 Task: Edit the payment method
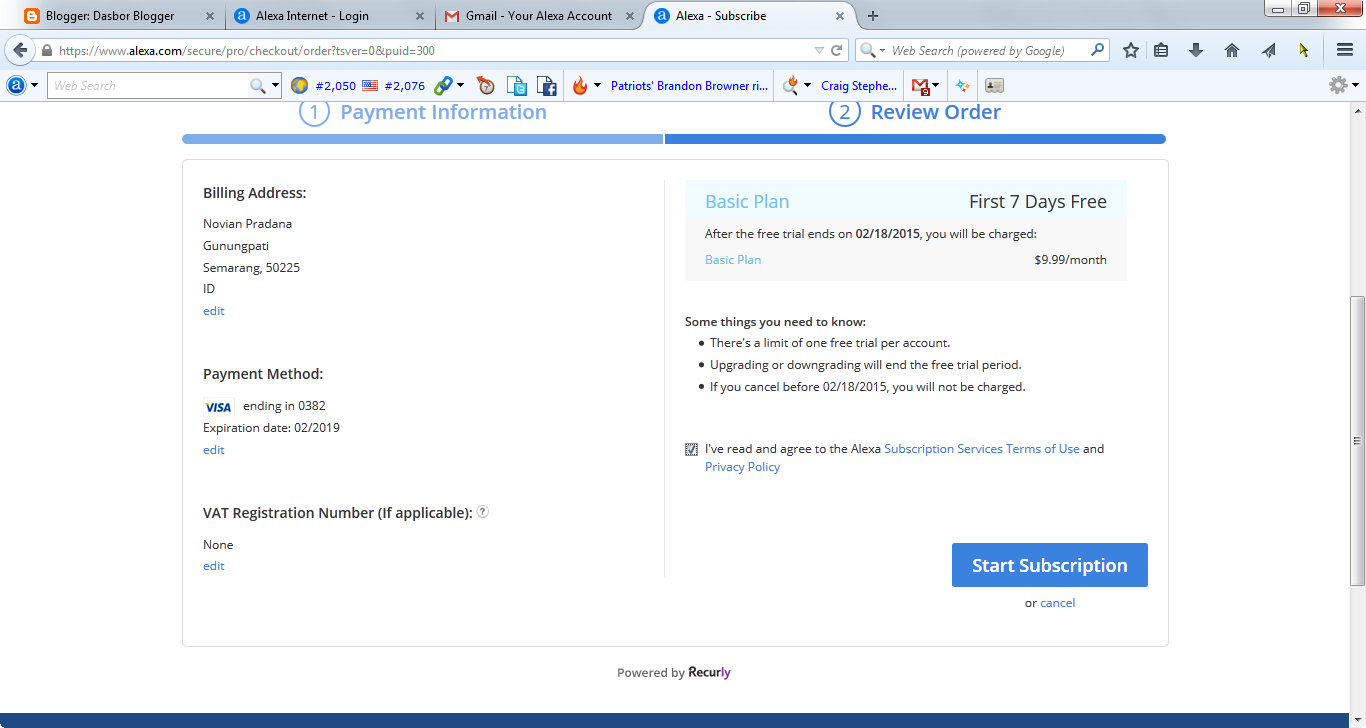pos(214,450)
